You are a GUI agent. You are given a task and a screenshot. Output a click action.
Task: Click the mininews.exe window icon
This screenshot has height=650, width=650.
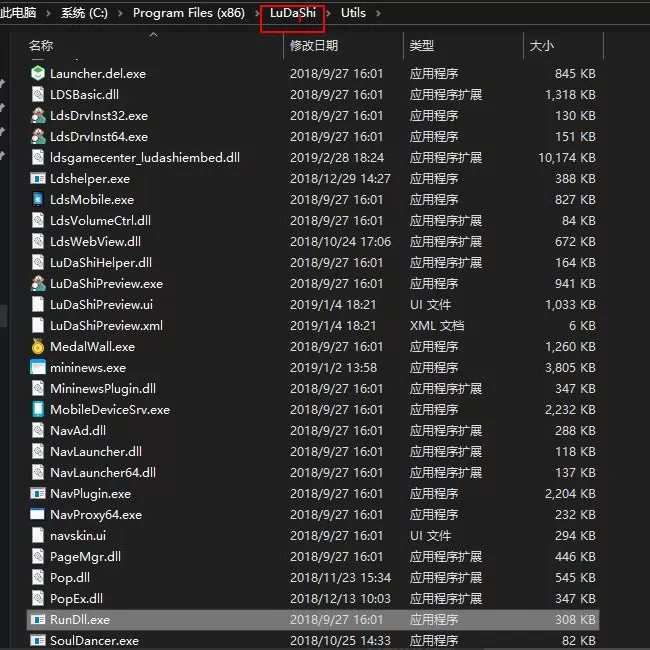tap(38, 367)
